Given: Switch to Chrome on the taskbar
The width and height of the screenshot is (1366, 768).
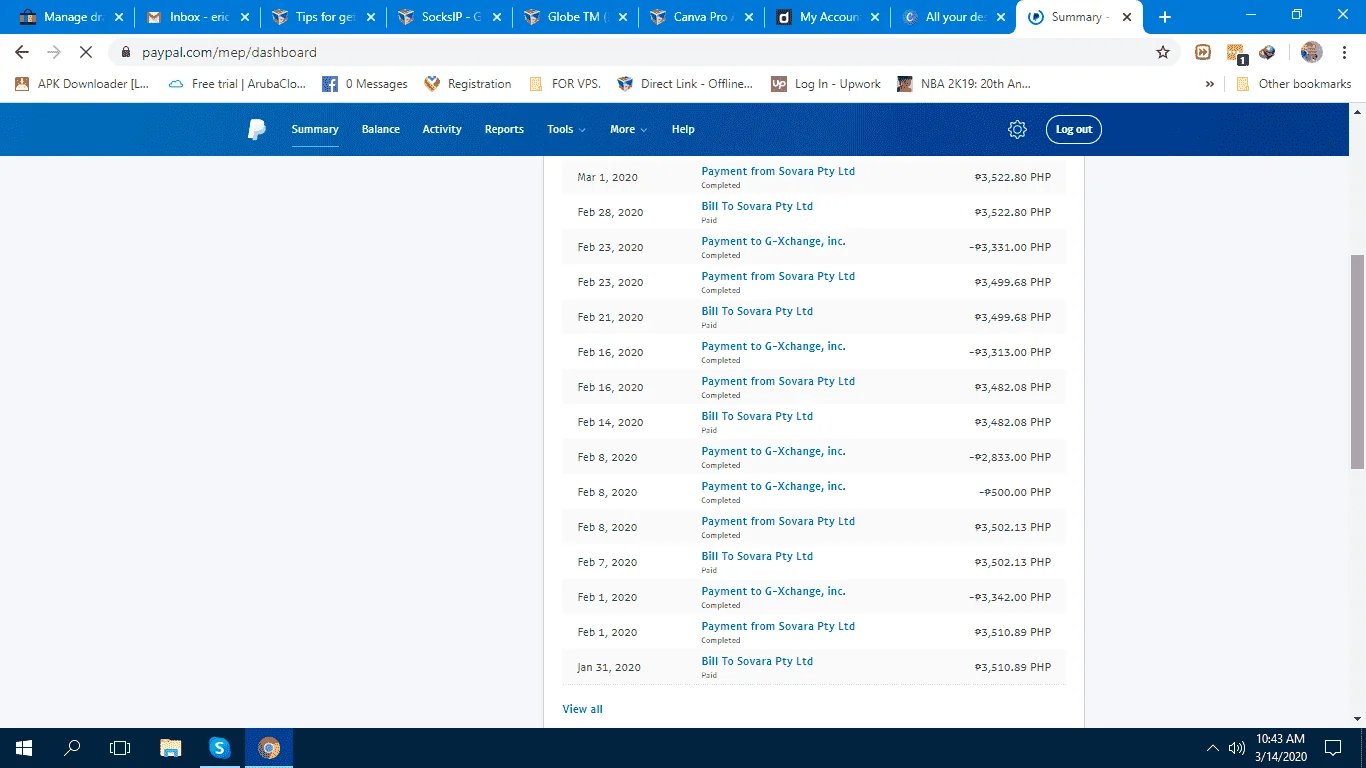Looking at the screenshot, I should coord(269,748).
